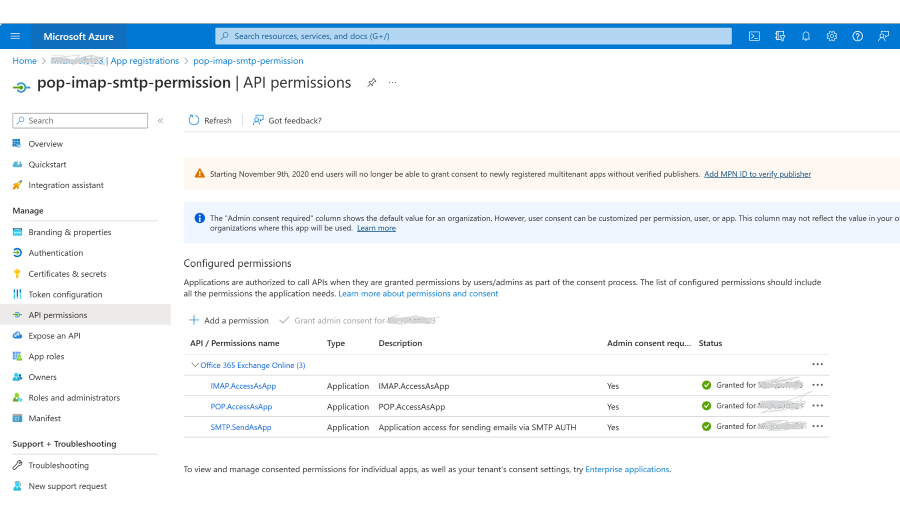
Task: Go to Expose an API
Action: click(54, 336)
